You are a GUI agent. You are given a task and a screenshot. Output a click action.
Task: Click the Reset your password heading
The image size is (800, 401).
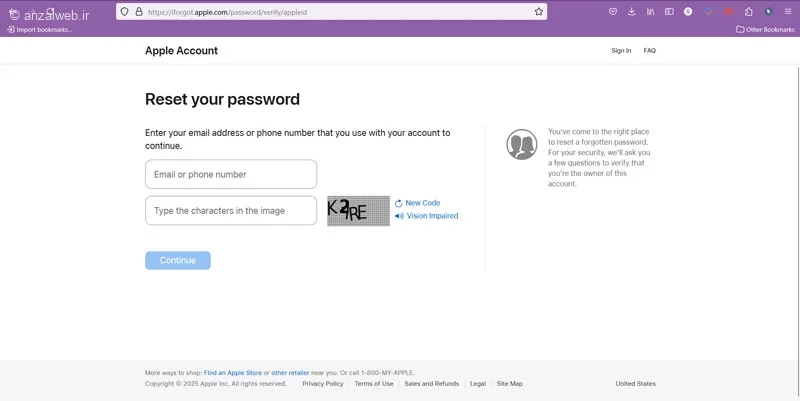(x=222, y=99)
